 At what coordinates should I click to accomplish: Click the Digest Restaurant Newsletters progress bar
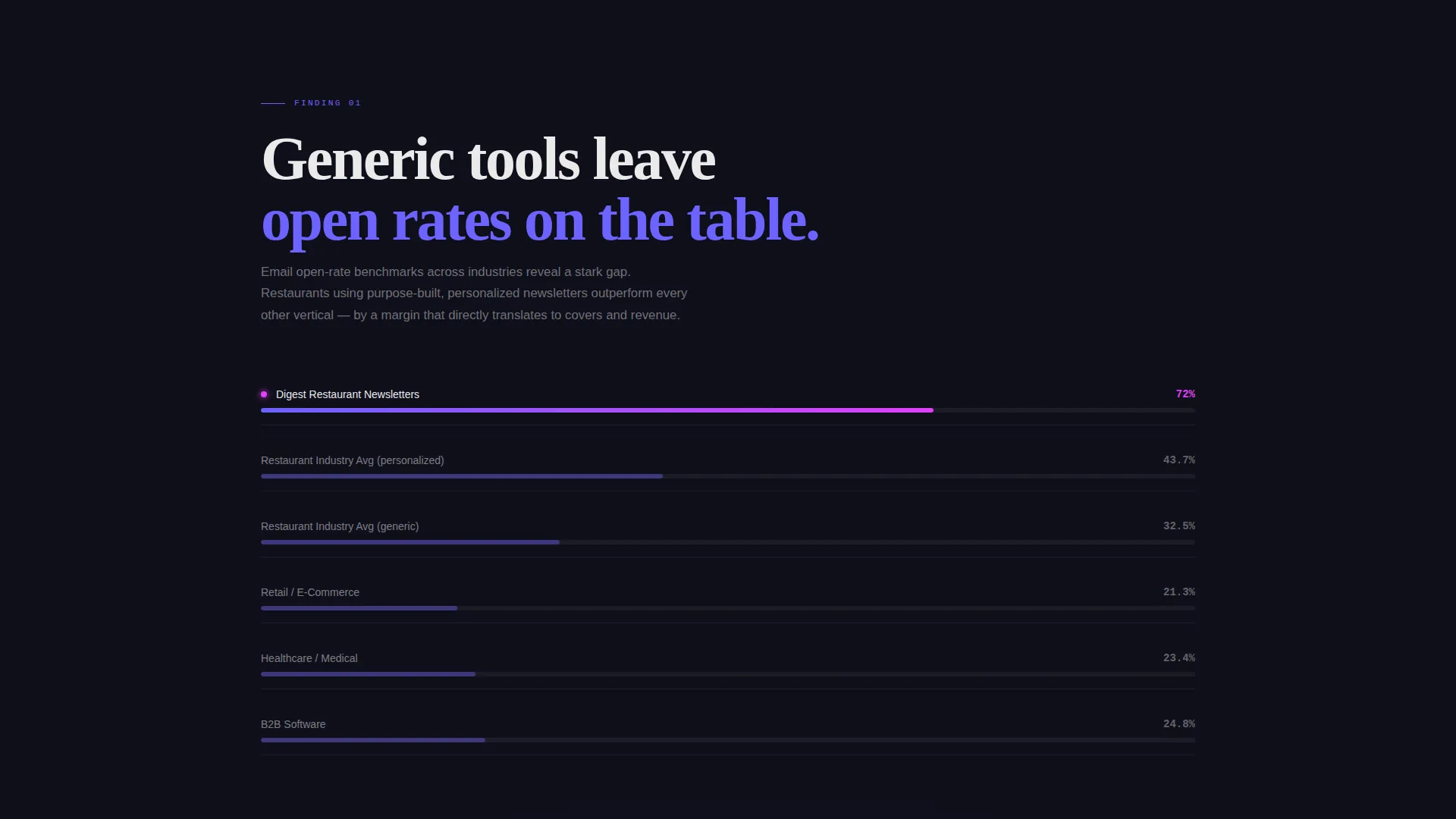(728, 410)
